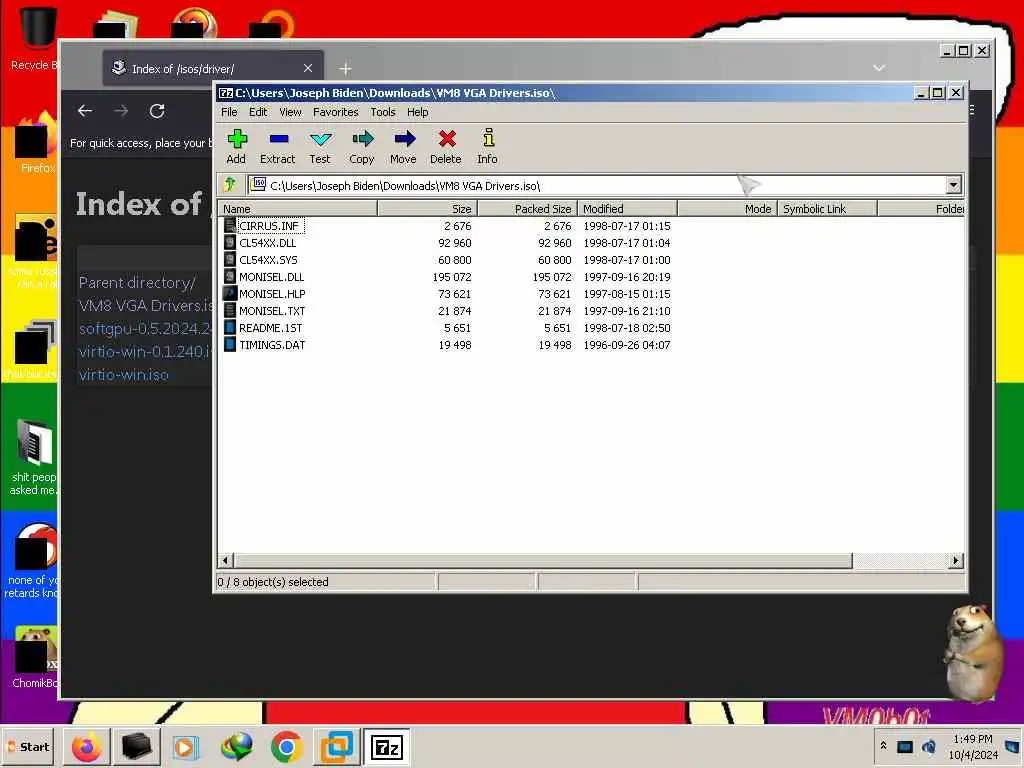Open the Tools menu

[x=383, y=112]
